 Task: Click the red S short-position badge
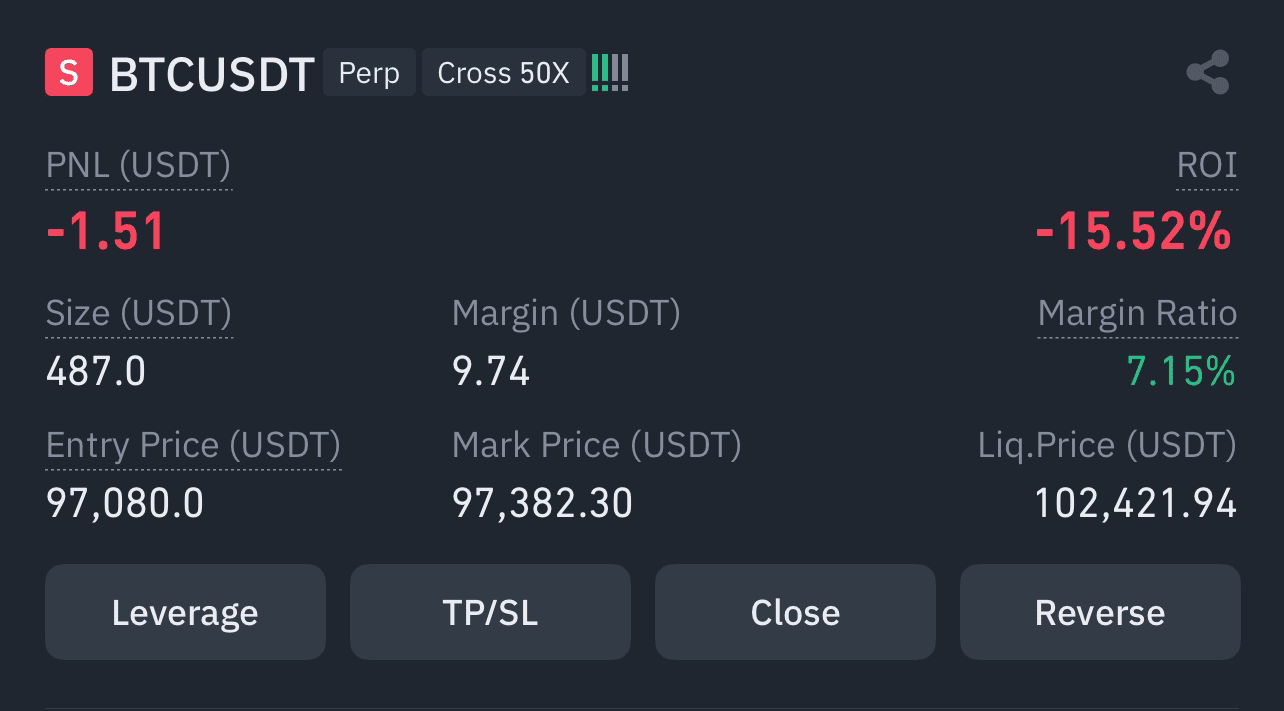click(x=69, y=73)
